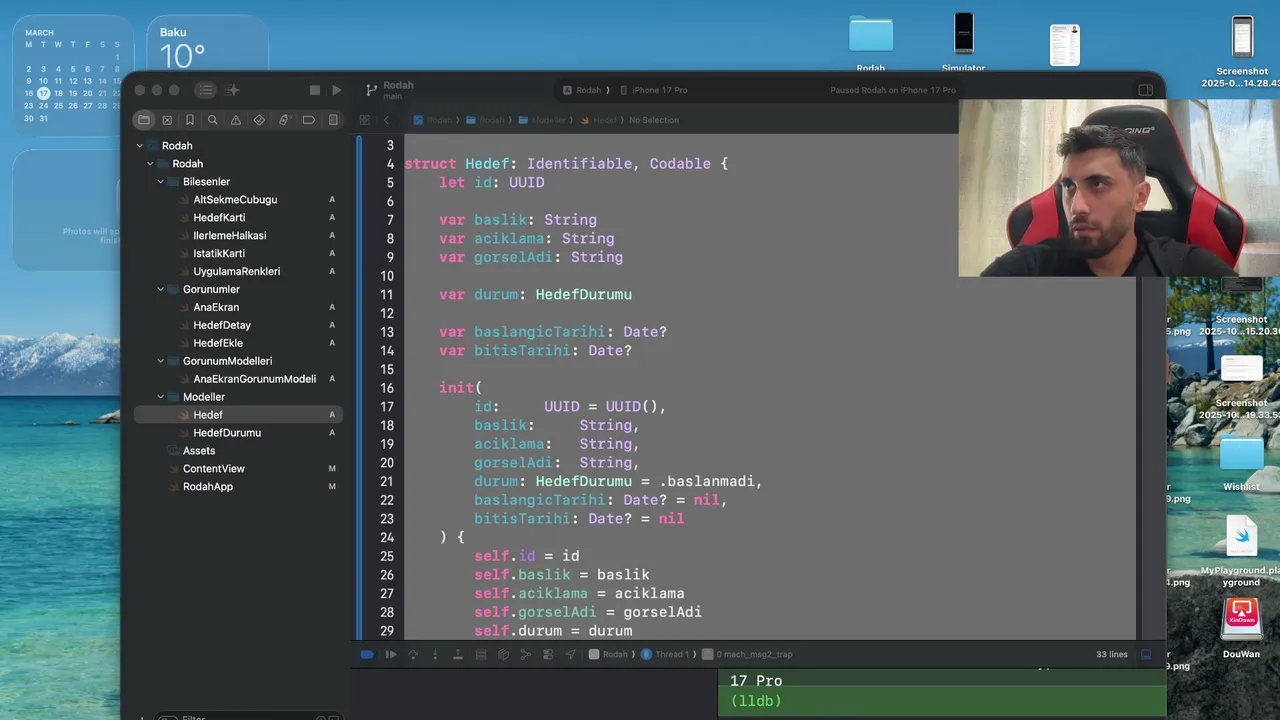1280x720 pixels.
Task: Open the Bookmark navigator icon
Action: pos(190,120)
